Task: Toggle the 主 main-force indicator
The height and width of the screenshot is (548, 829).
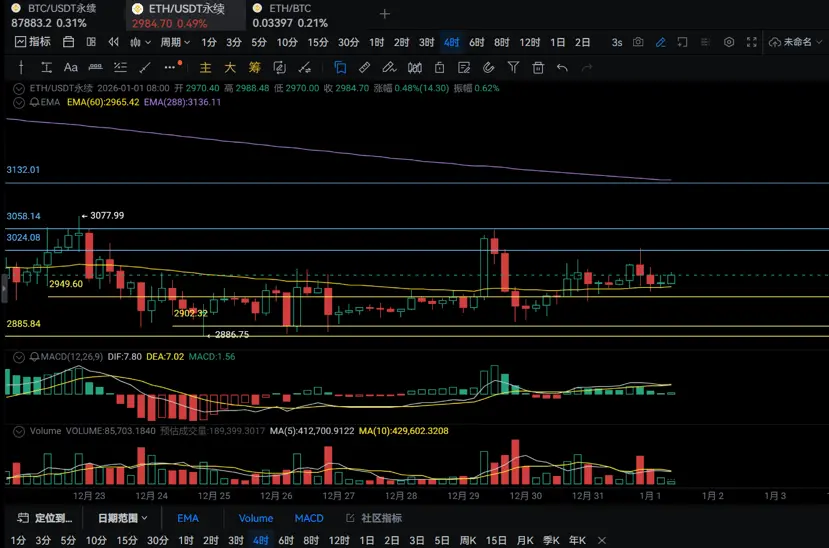Action: [x=205, y=67]
